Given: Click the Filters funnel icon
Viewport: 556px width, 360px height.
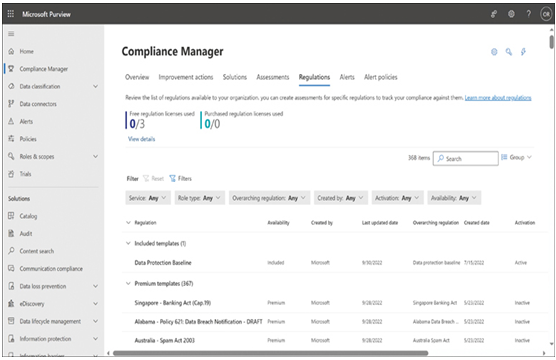Looking at the screenshot, I should 172,178.
